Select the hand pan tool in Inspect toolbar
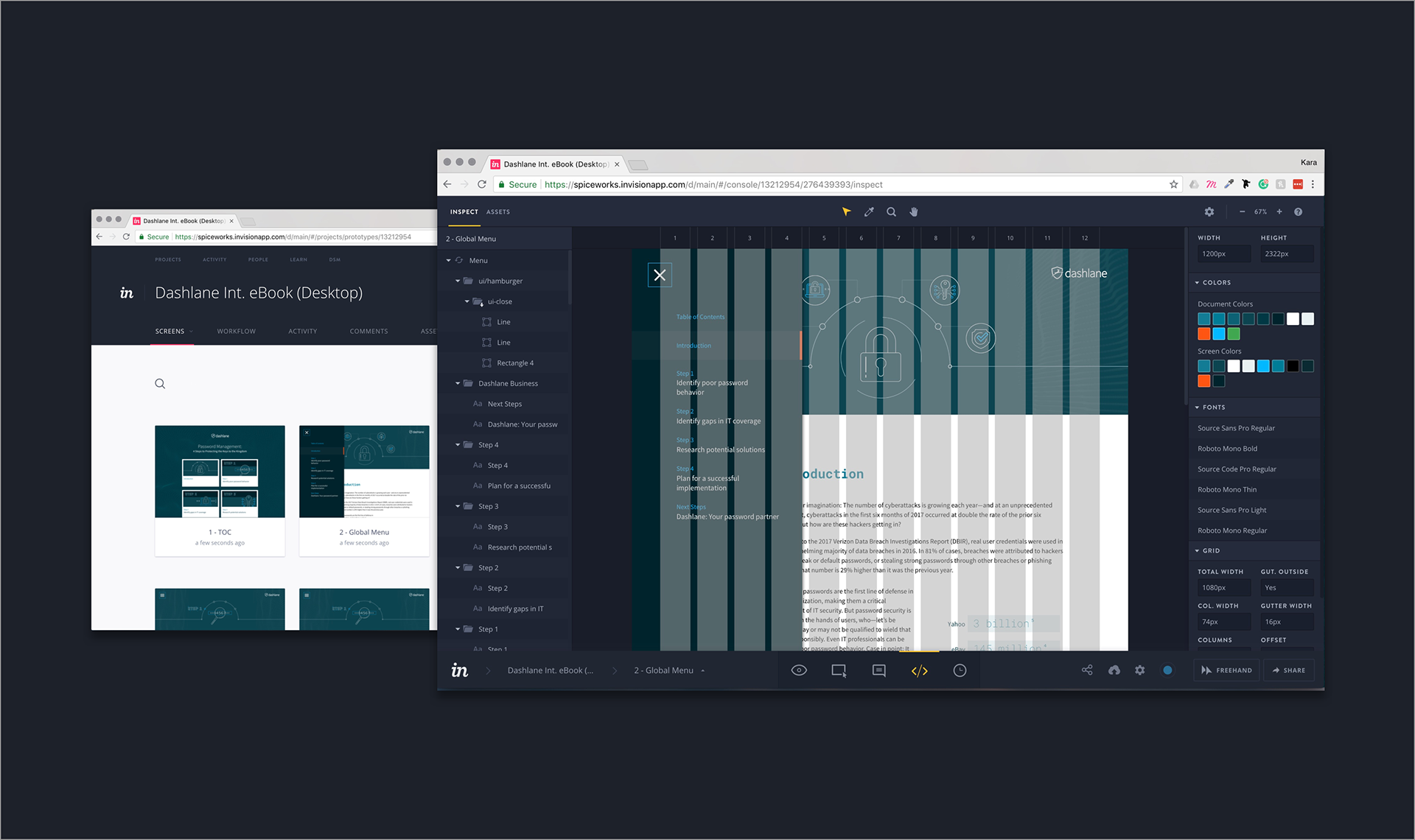The image size is (1415, 840). click(914, 211)
